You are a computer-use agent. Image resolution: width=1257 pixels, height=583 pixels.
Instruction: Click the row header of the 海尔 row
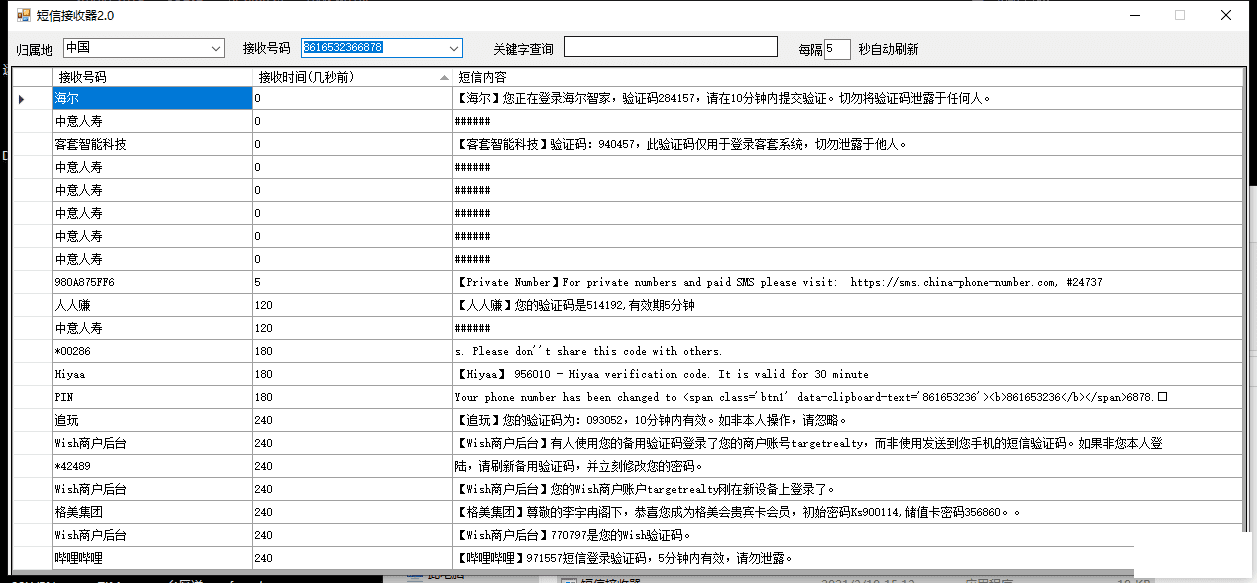tap(32, 98)
